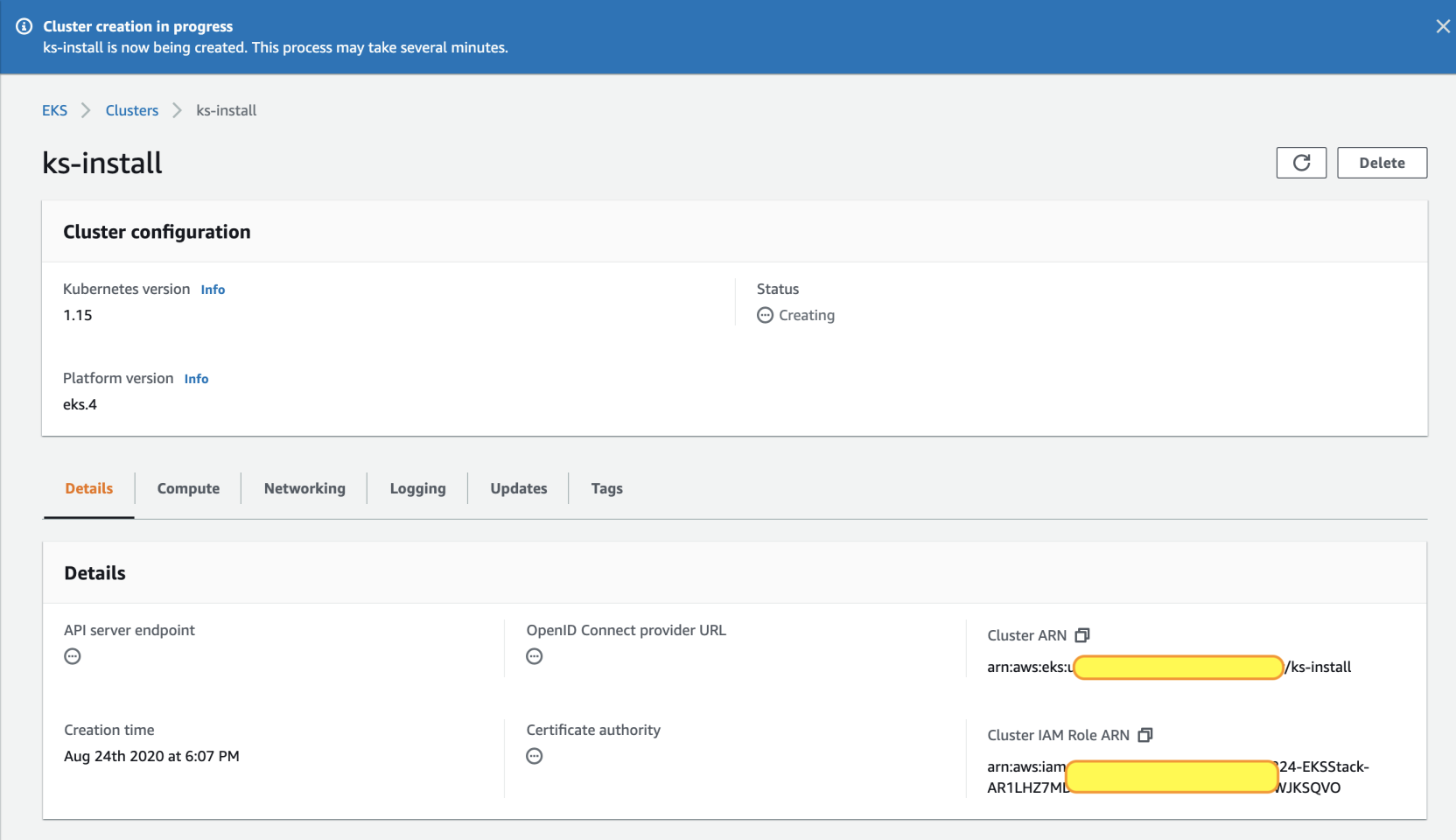Image resolution: width=1456 pixels, height=840 pixels.
Task: View the Updates tab
Action: click(519, 488)
